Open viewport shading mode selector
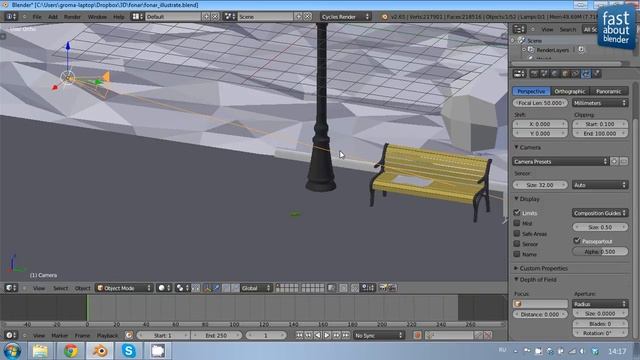 coord(164,288)
